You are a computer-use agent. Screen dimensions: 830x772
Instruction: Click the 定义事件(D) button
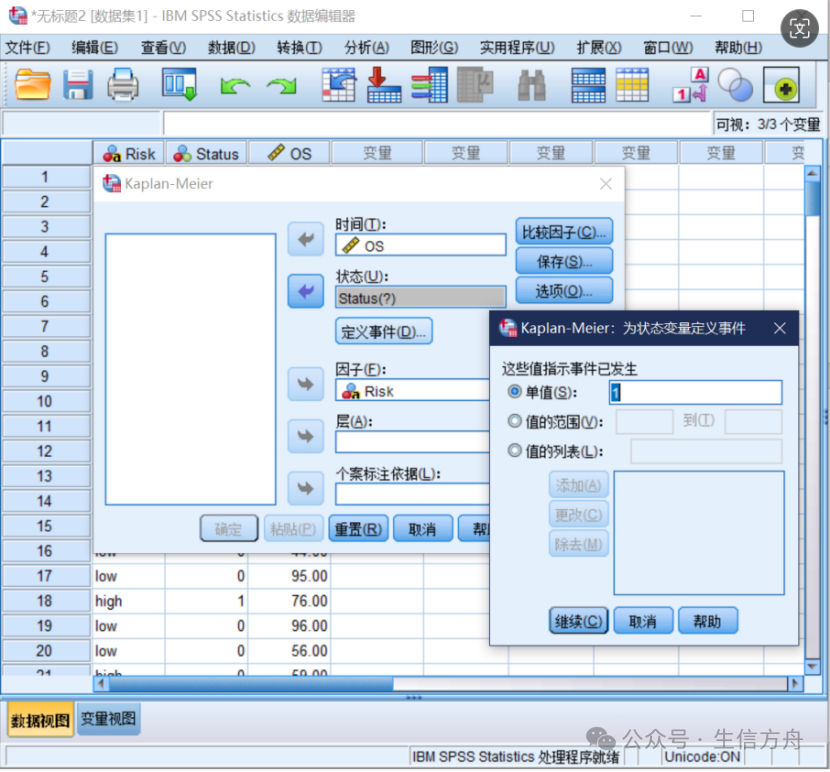click(x=384, y=331)
